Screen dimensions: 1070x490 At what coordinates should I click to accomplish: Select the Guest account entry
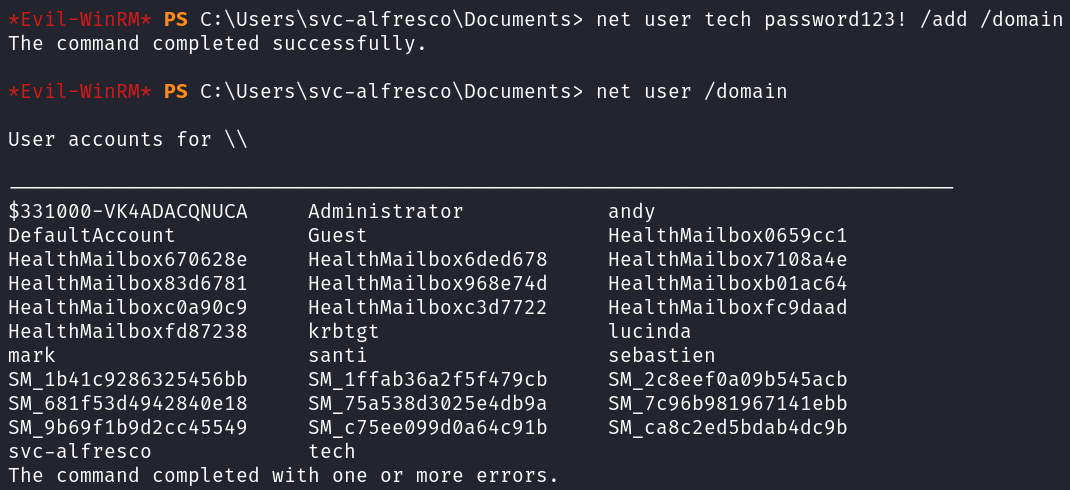[337, 236]
